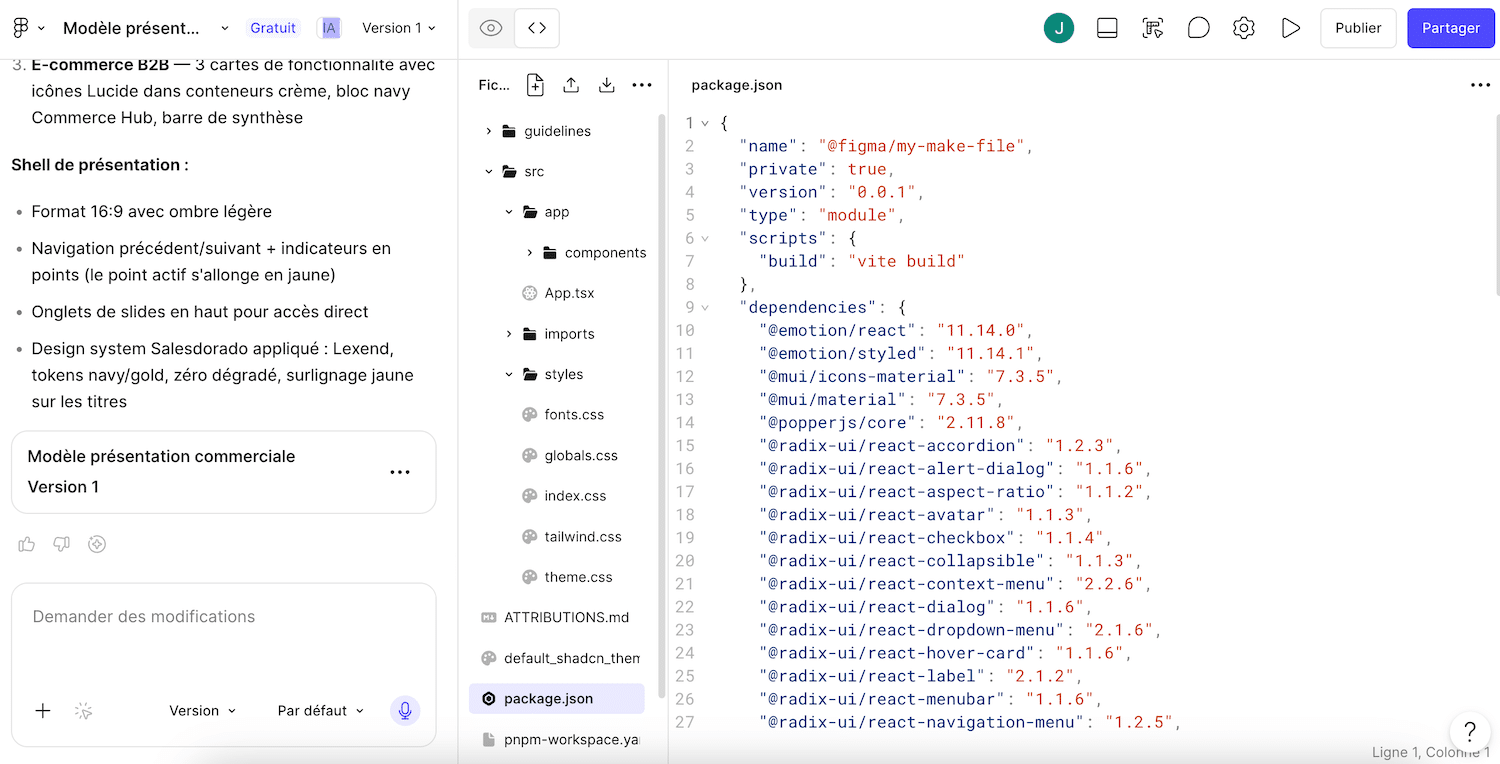Screen dimensions: 1500x764
Task: Open the Version 1 dropdown in header
Action: [399, 28]
